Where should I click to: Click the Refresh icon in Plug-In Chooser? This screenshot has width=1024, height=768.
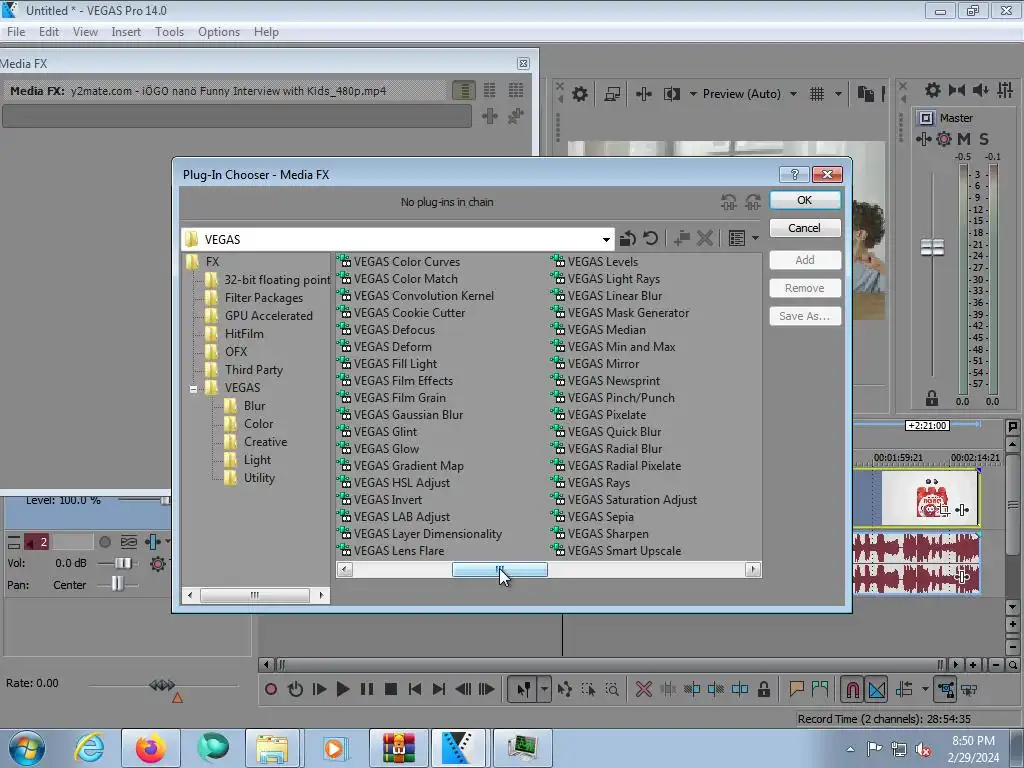coord(650,238)
